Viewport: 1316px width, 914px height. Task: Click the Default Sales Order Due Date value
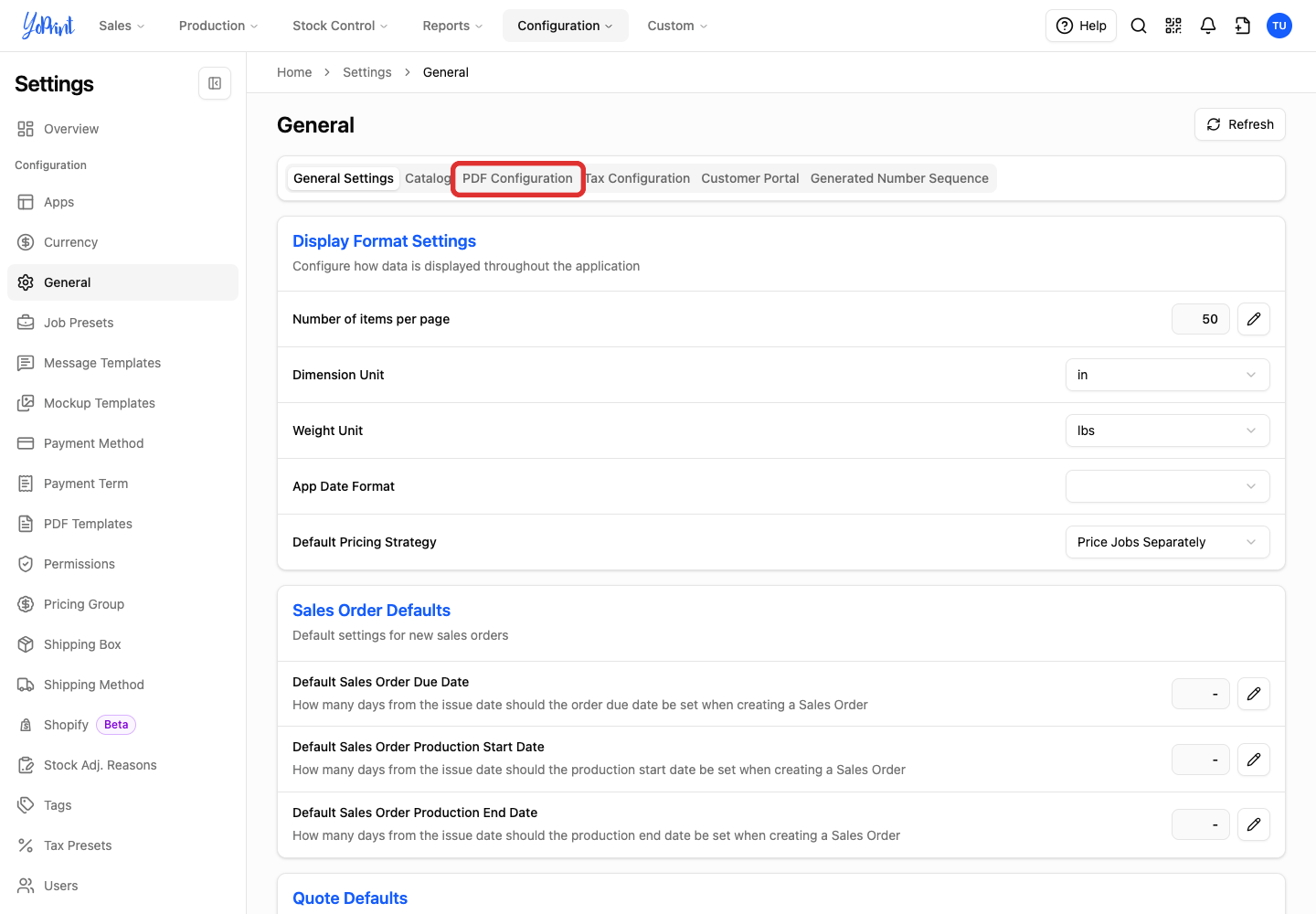pyautogui.click(x=1201, y=694)
